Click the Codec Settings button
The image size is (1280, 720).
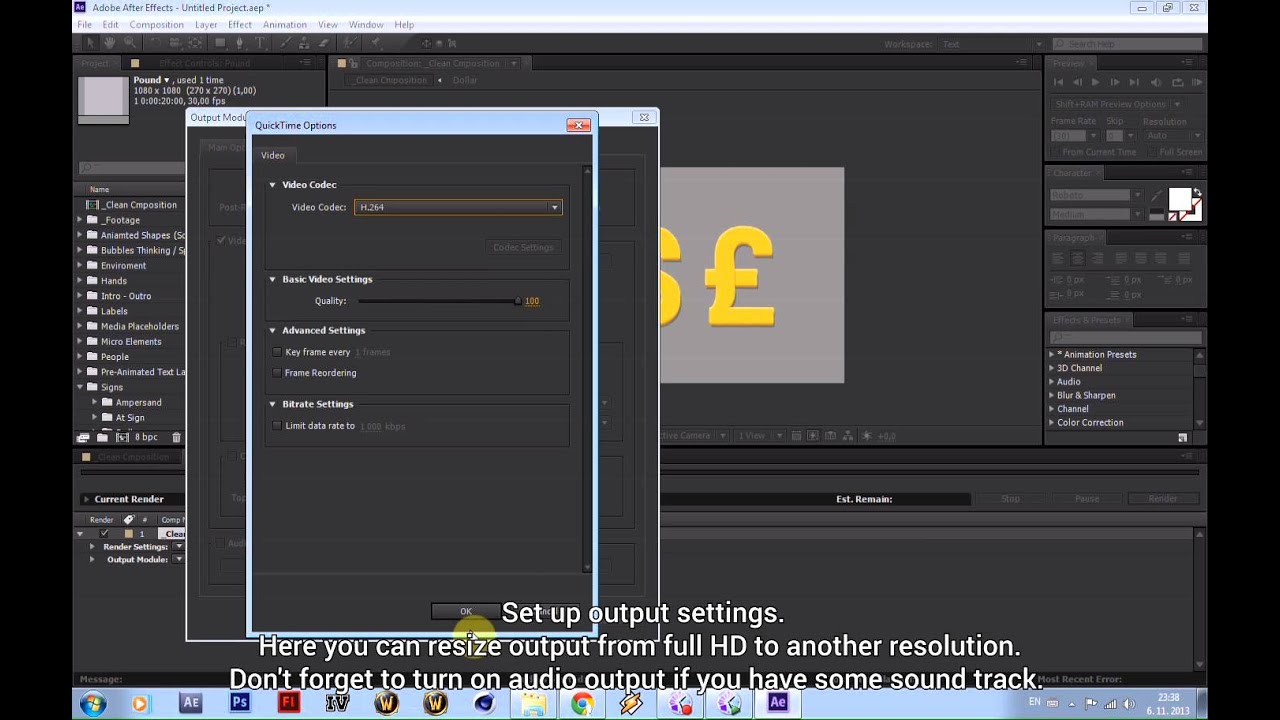click(523, 247)
